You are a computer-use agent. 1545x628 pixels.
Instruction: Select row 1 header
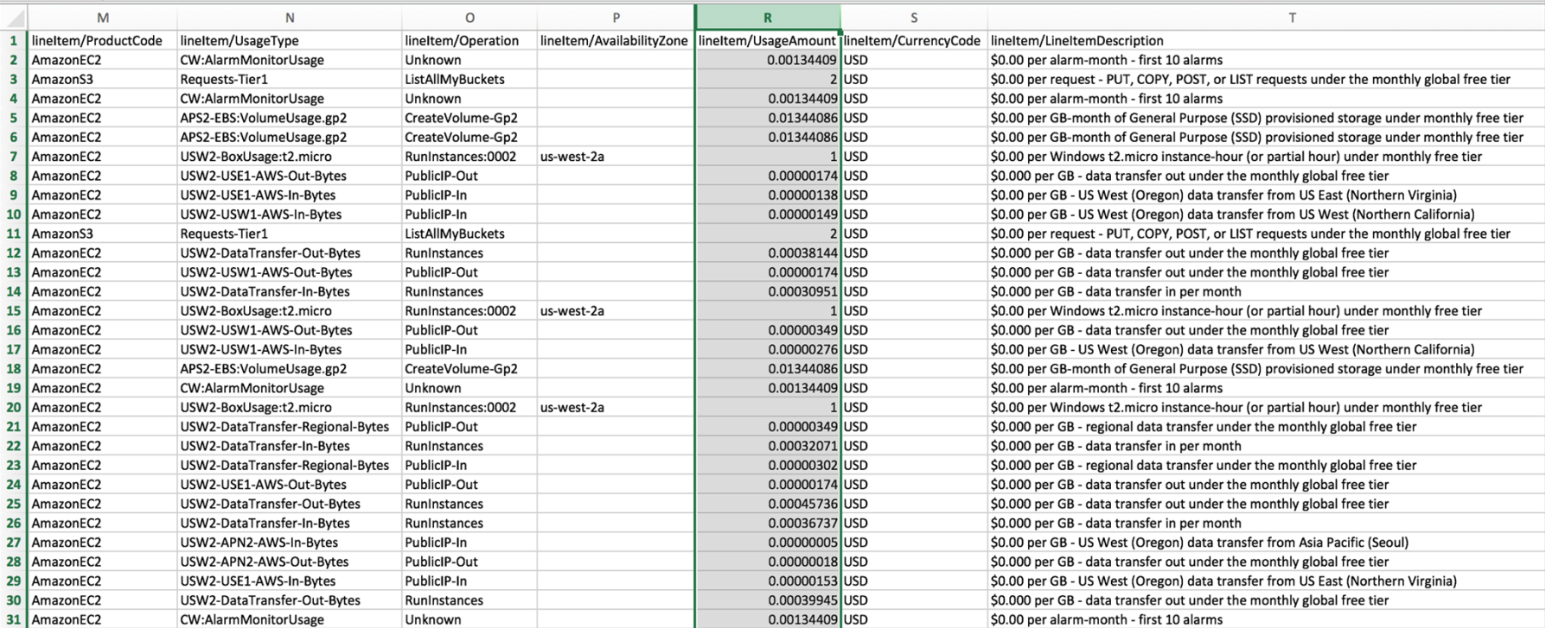pos(14,41)
